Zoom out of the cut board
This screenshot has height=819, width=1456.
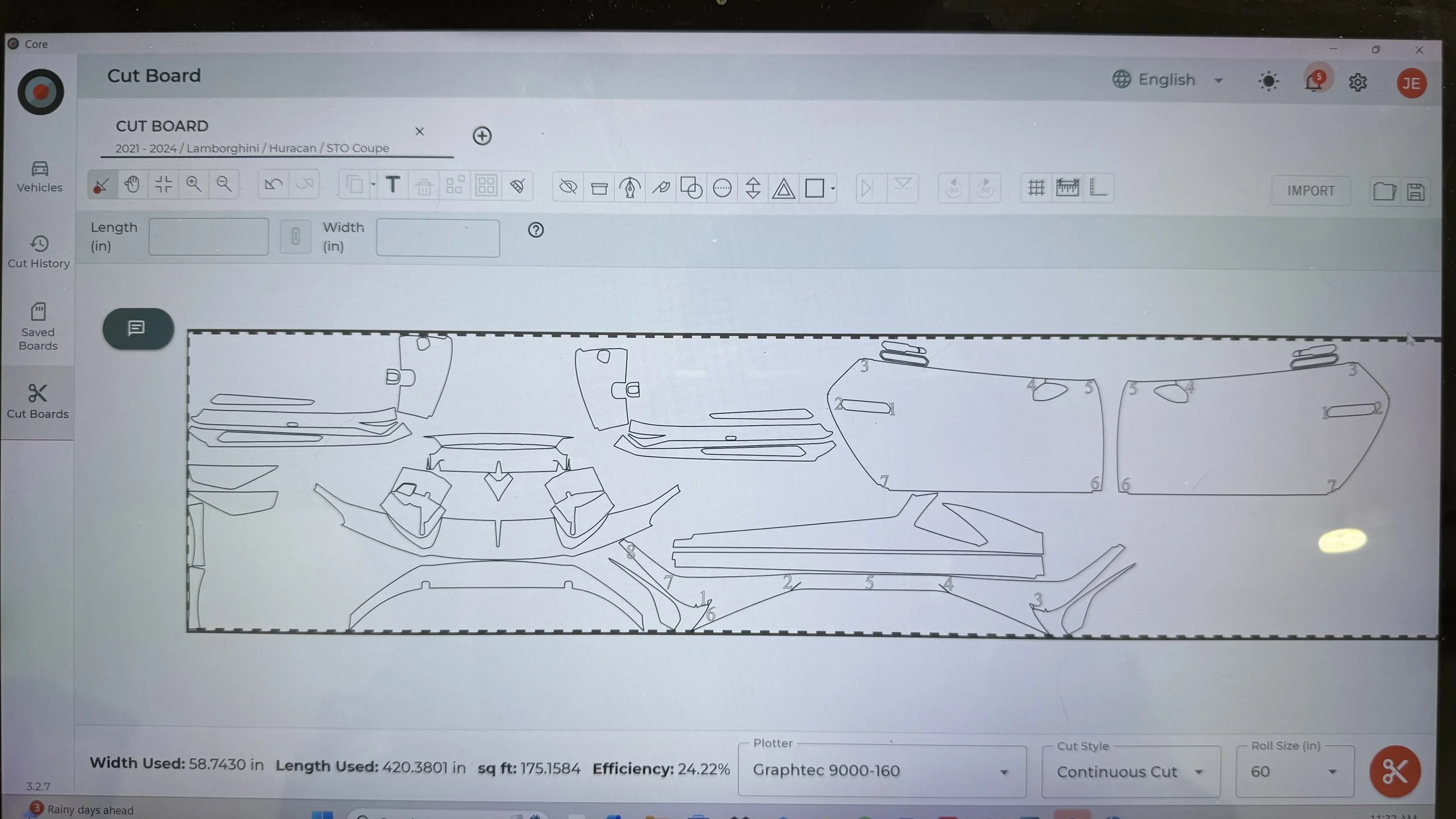pos(224,185)
